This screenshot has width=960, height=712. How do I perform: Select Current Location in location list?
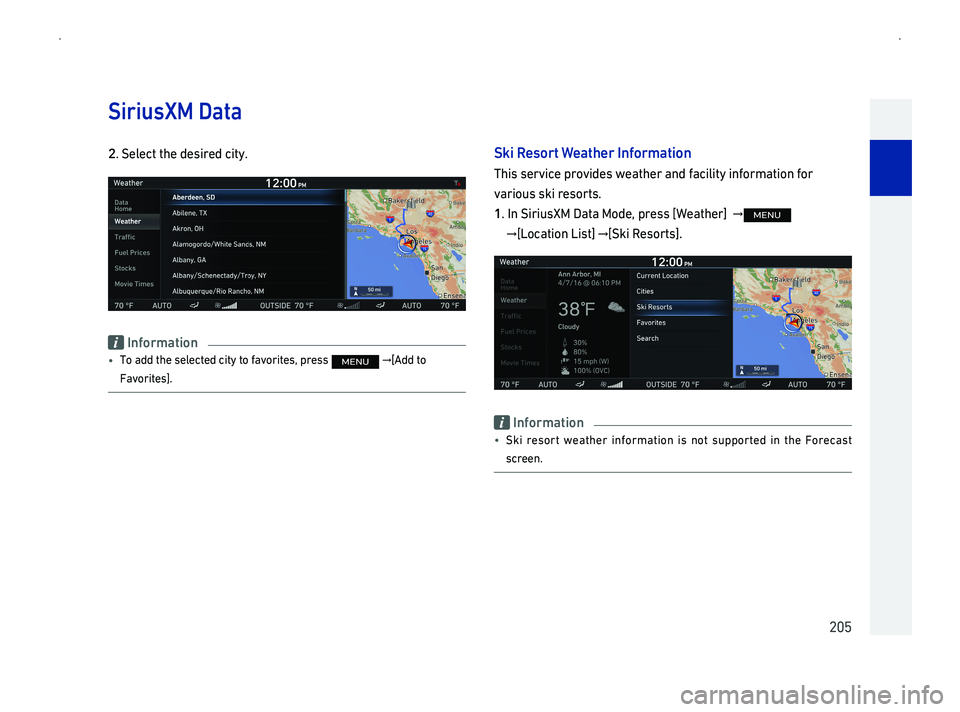pos(681,276)
